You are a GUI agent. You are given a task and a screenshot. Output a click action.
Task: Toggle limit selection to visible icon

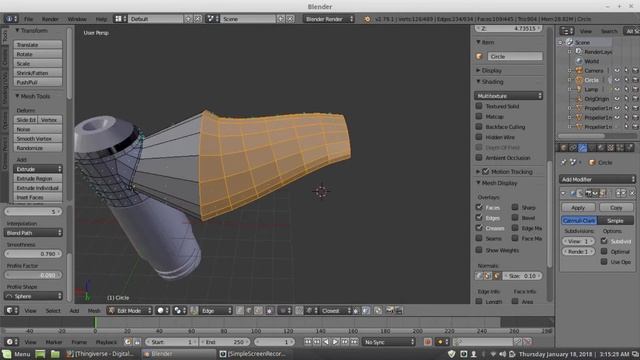point(269,311)
